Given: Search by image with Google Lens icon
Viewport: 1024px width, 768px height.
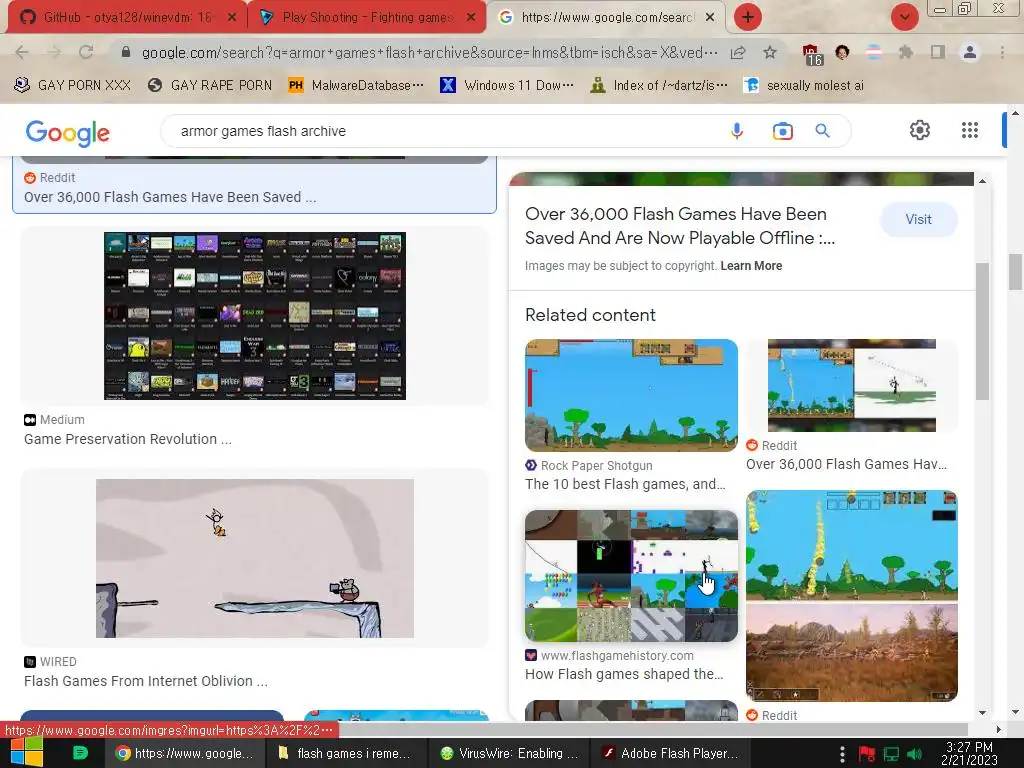Looking at the screenshot, I should [782, 131].
